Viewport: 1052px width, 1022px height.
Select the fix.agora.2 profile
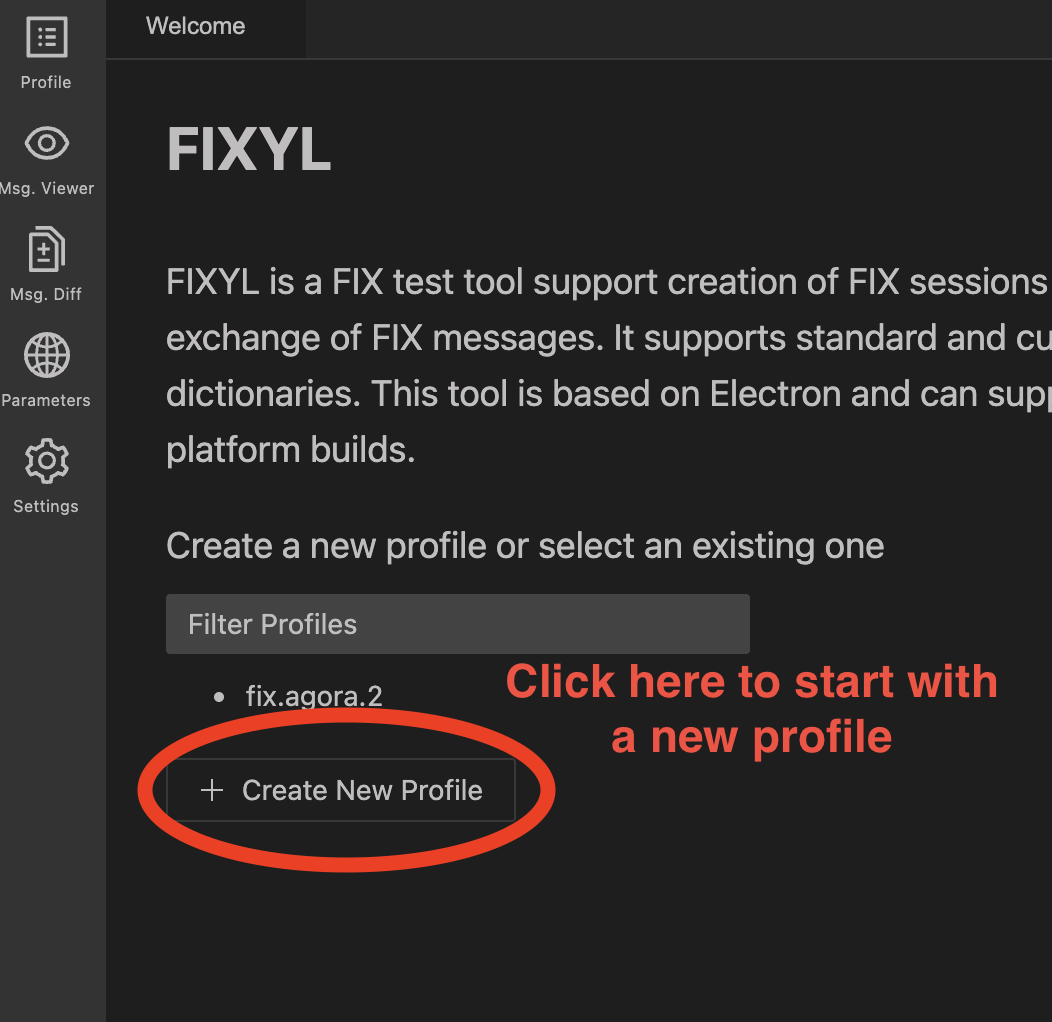[314, 696]
